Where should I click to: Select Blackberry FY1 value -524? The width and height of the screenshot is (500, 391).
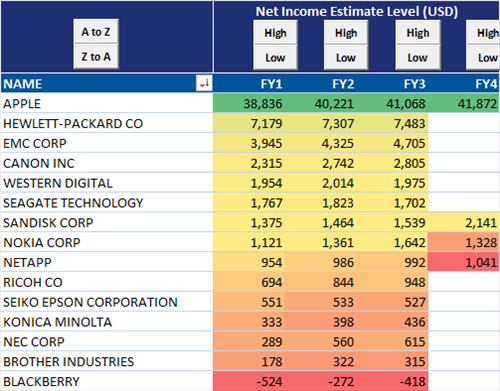click(249, 381)
